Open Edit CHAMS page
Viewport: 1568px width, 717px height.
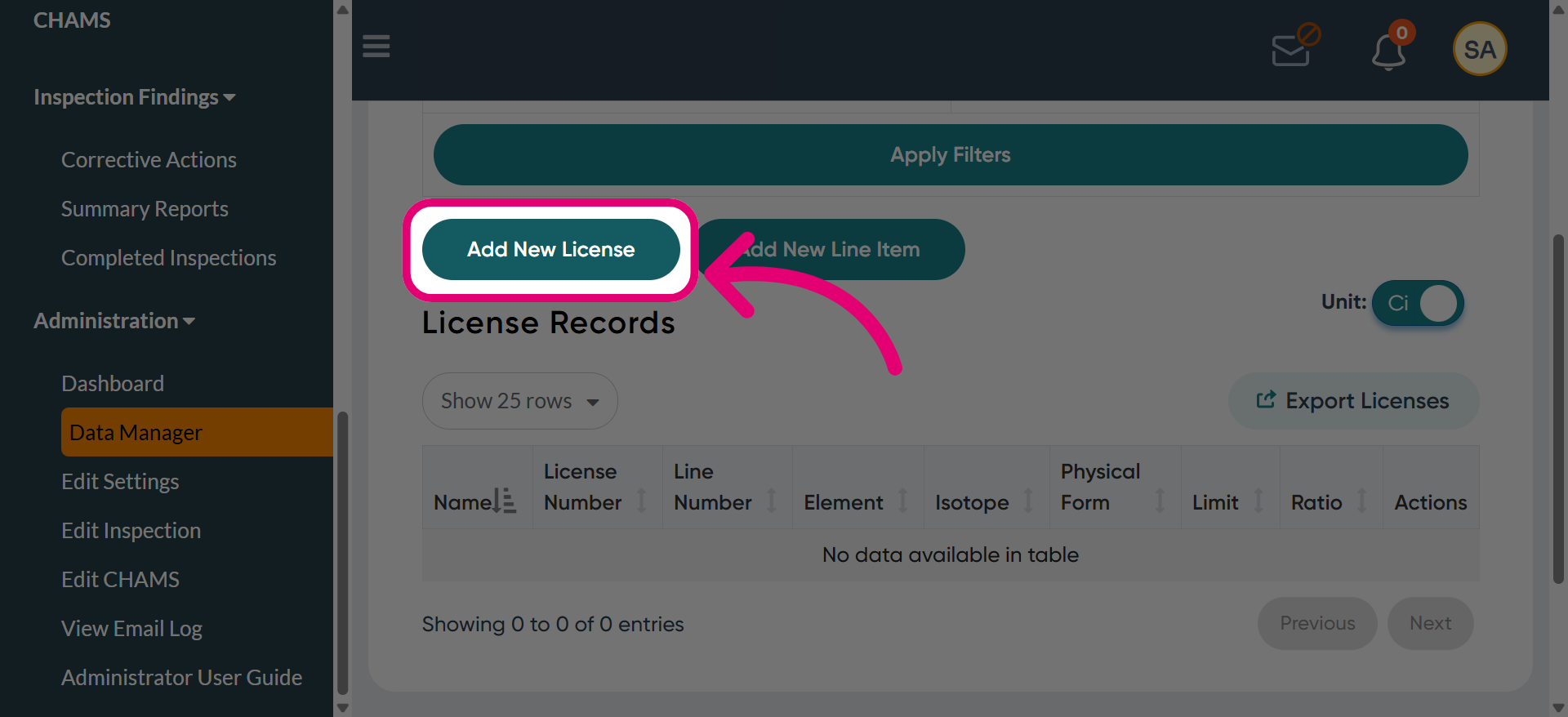(x=120, y=580)
